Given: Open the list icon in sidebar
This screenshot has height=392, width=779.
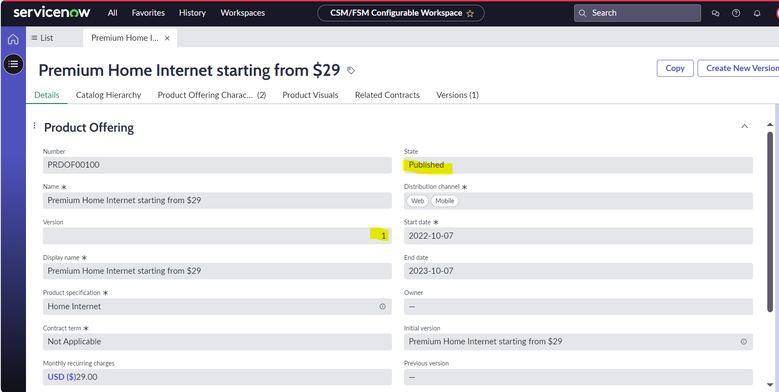Looking at the screenshot, I should click(x=13, y=64).
